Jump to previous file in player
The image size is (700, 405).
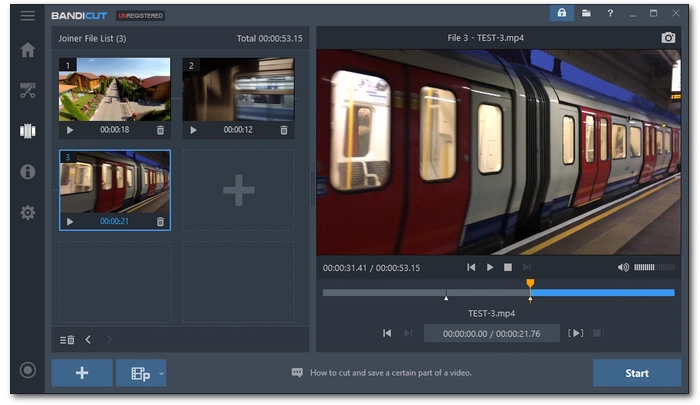[x=471, y=267]
